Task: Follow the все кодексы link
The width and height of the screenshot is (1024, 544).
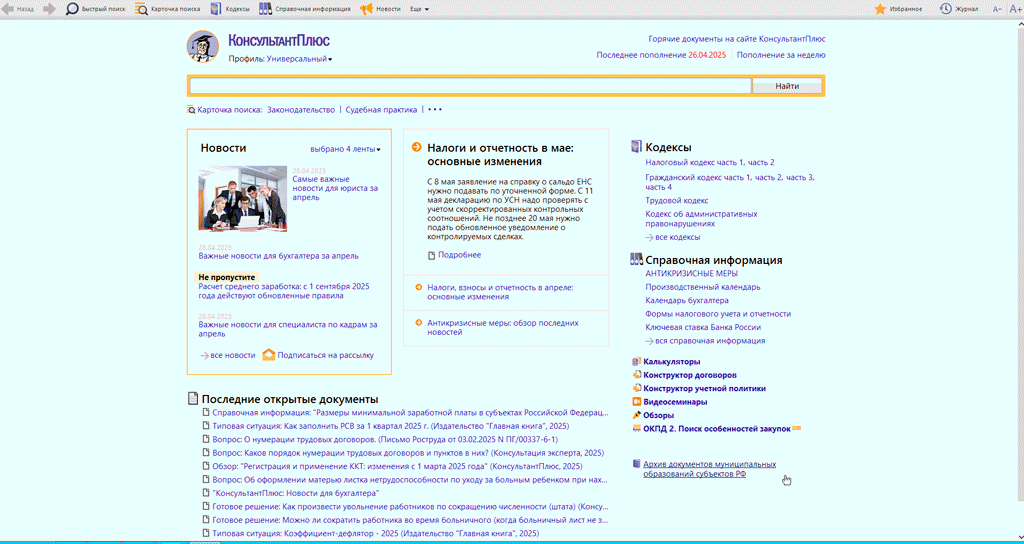Action: (678, 237)
